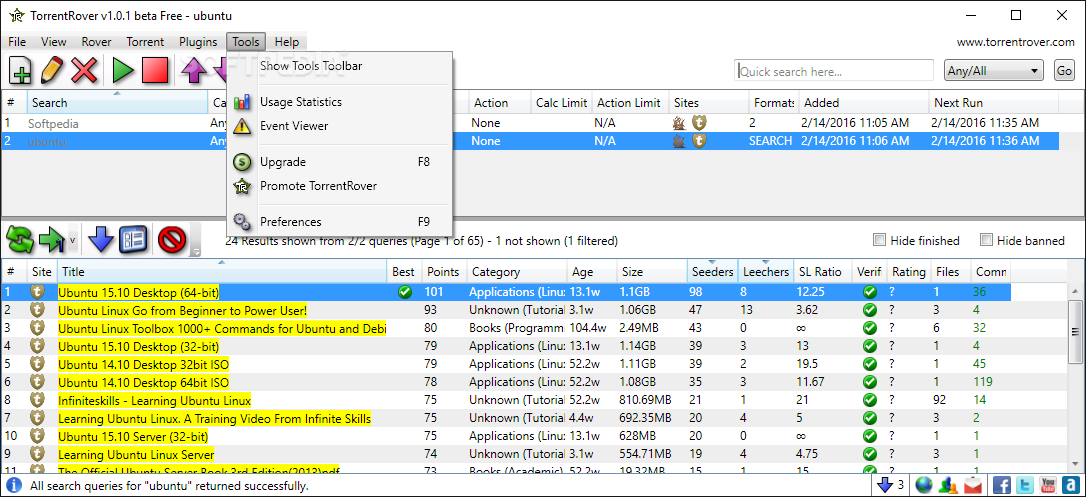This screenshot has height=497, width=1086.
Task: Click the results vertical scrollbar thumb
Action: tap(1074, 331)
